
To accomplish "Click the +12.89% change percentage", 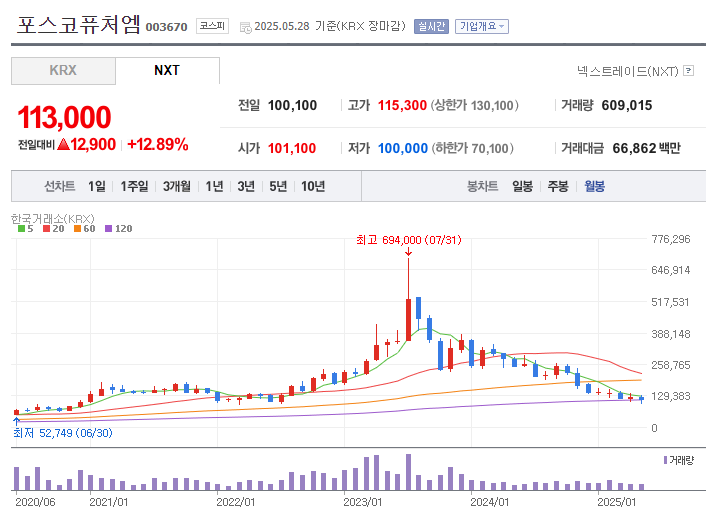I will coord(158,145).
